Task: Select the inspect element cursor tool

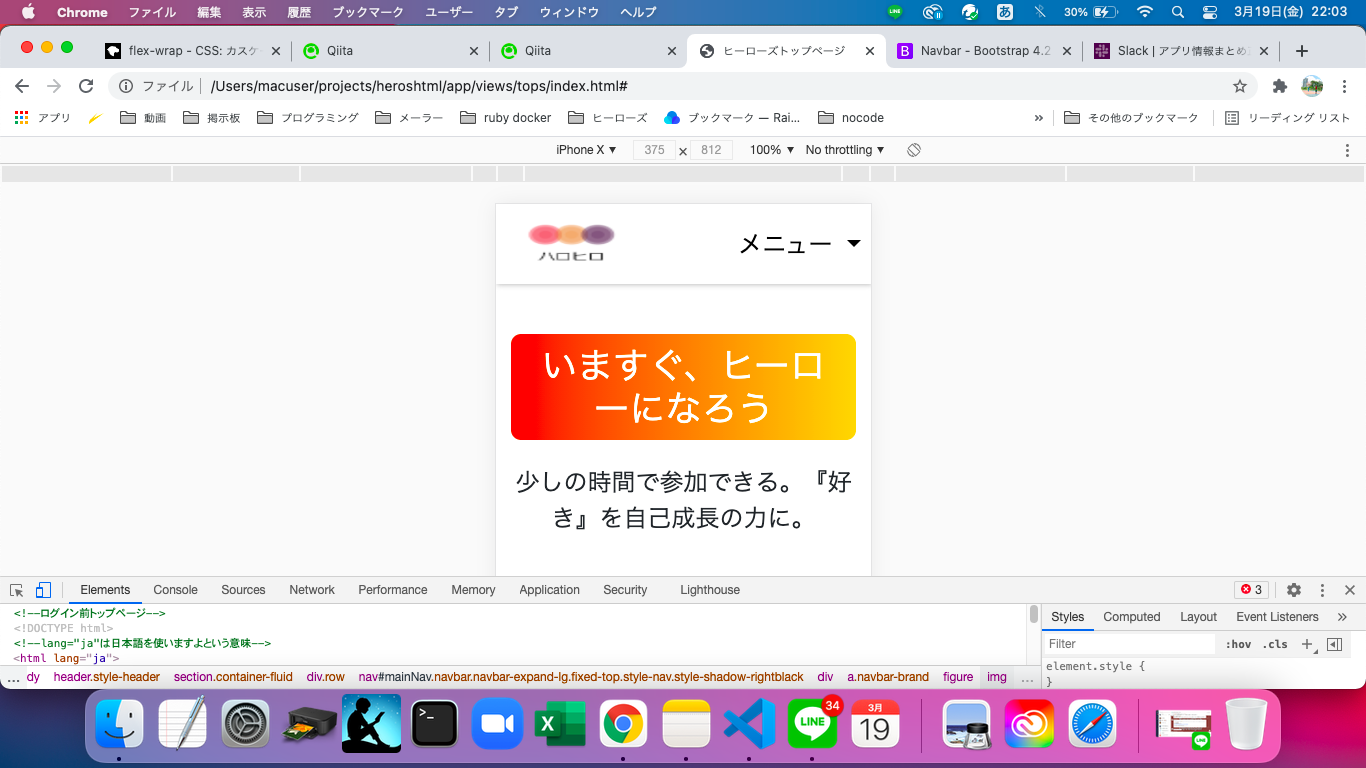Action: tap(16, 590)
